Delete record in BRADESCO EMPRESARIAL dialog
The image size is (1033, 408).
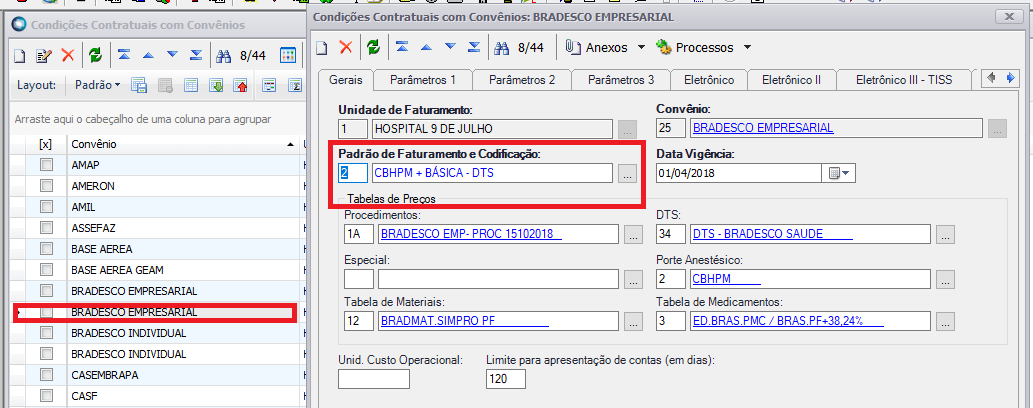(x=346, y=47)
